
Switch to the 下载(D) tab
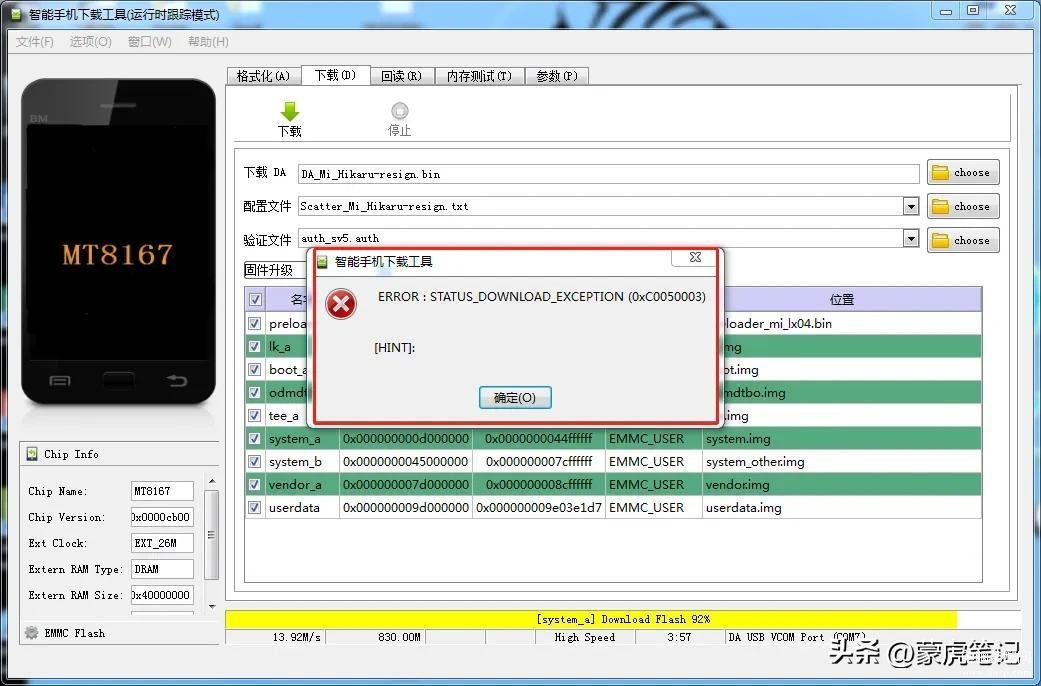pyautogui.click(x=335, y=75)
